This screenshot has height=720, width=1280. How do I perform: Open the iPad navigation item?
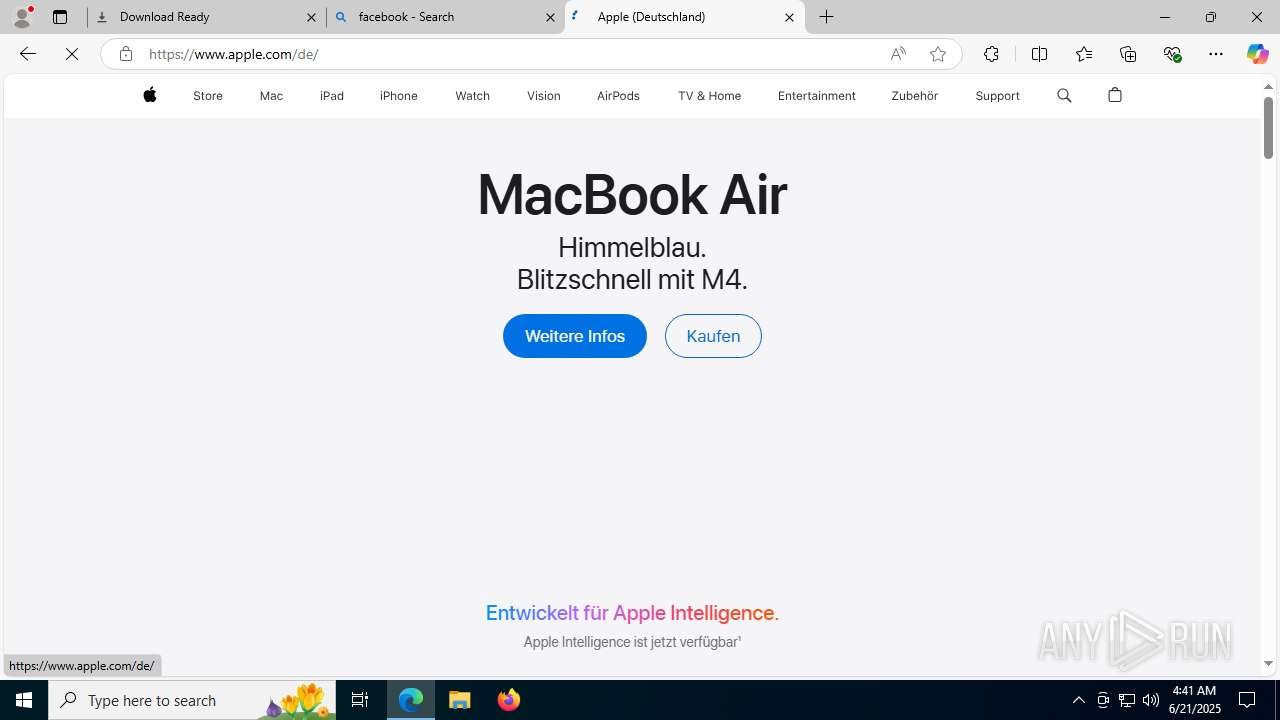coord(332,96)
